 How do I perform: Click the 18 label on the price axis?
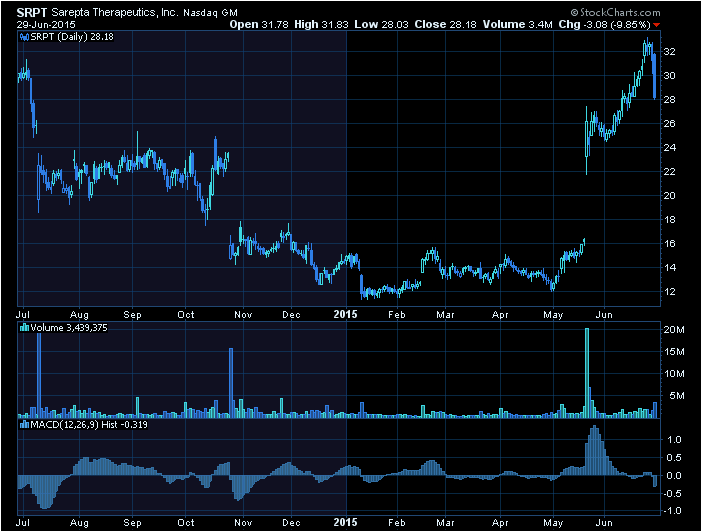[669, 219]
